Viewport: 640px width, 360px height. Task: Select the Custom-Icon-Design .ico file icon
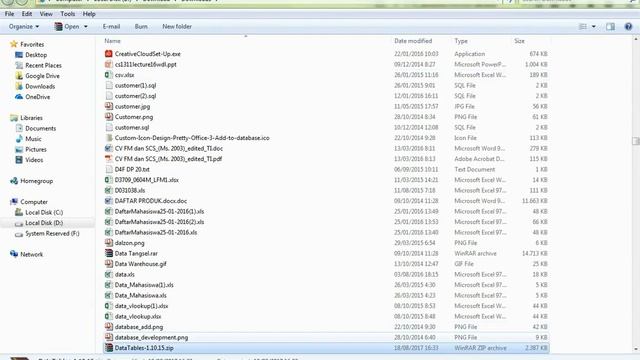108,138
